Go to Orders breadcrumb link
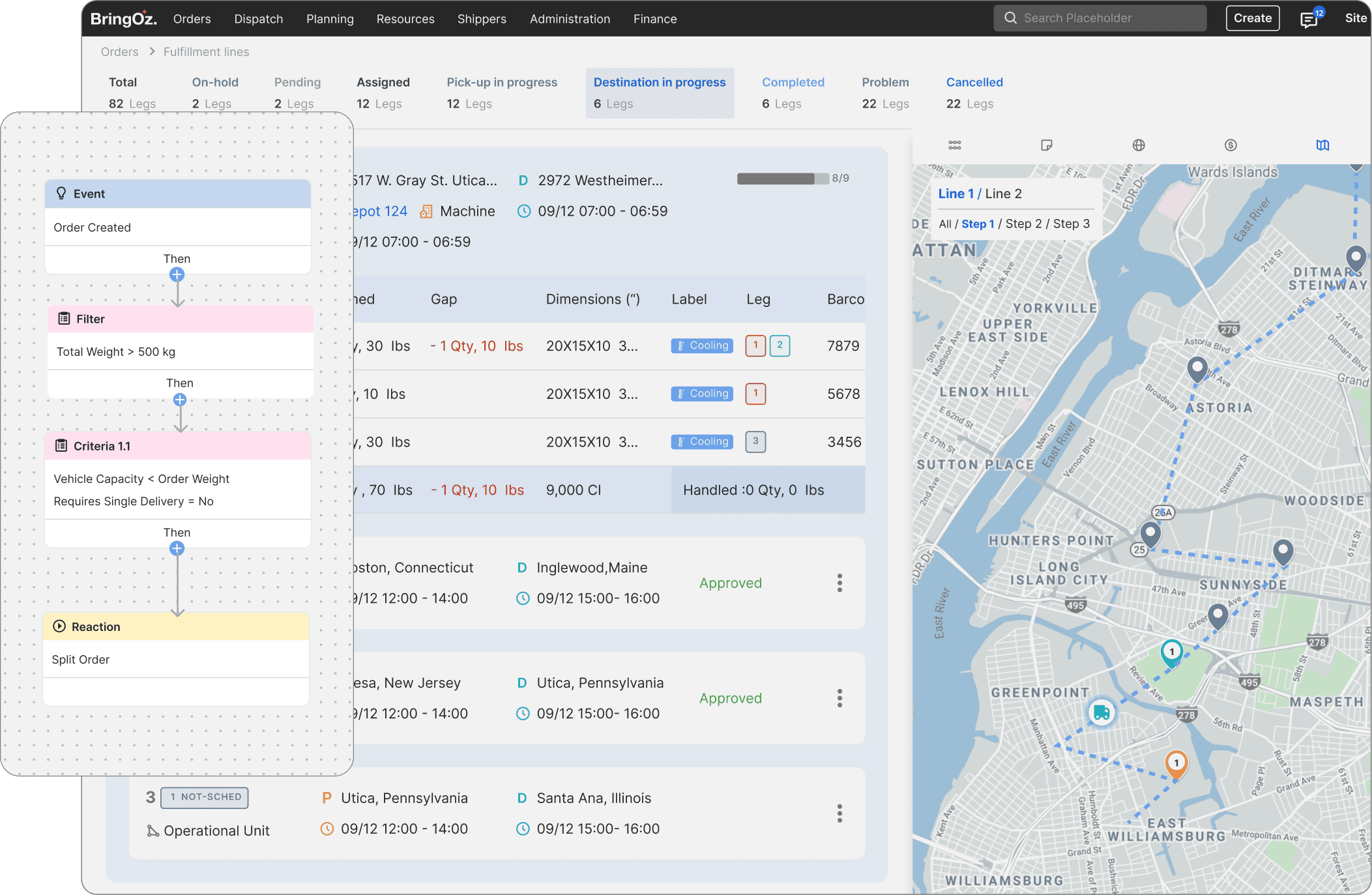1372x895 pixels. pos(119,52)
